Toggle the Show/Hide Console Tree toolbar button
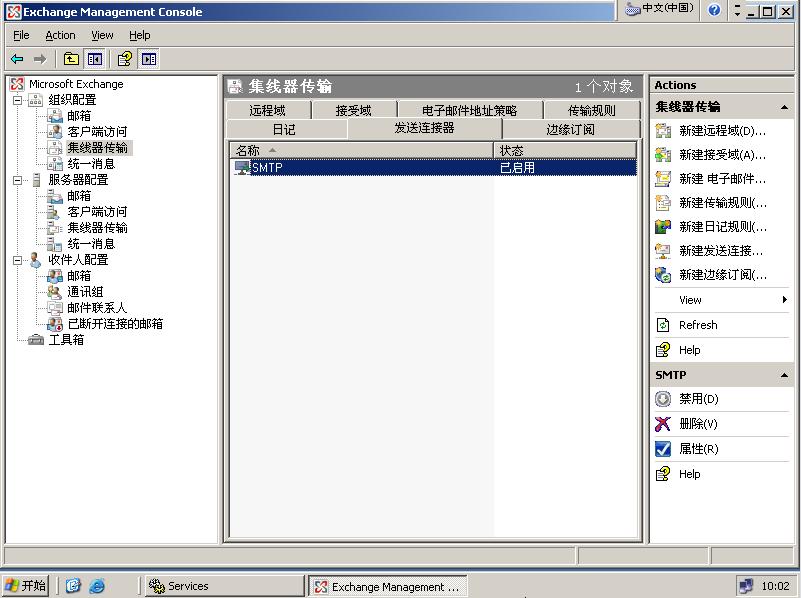801x598 pixels. (x=94, y=59)
